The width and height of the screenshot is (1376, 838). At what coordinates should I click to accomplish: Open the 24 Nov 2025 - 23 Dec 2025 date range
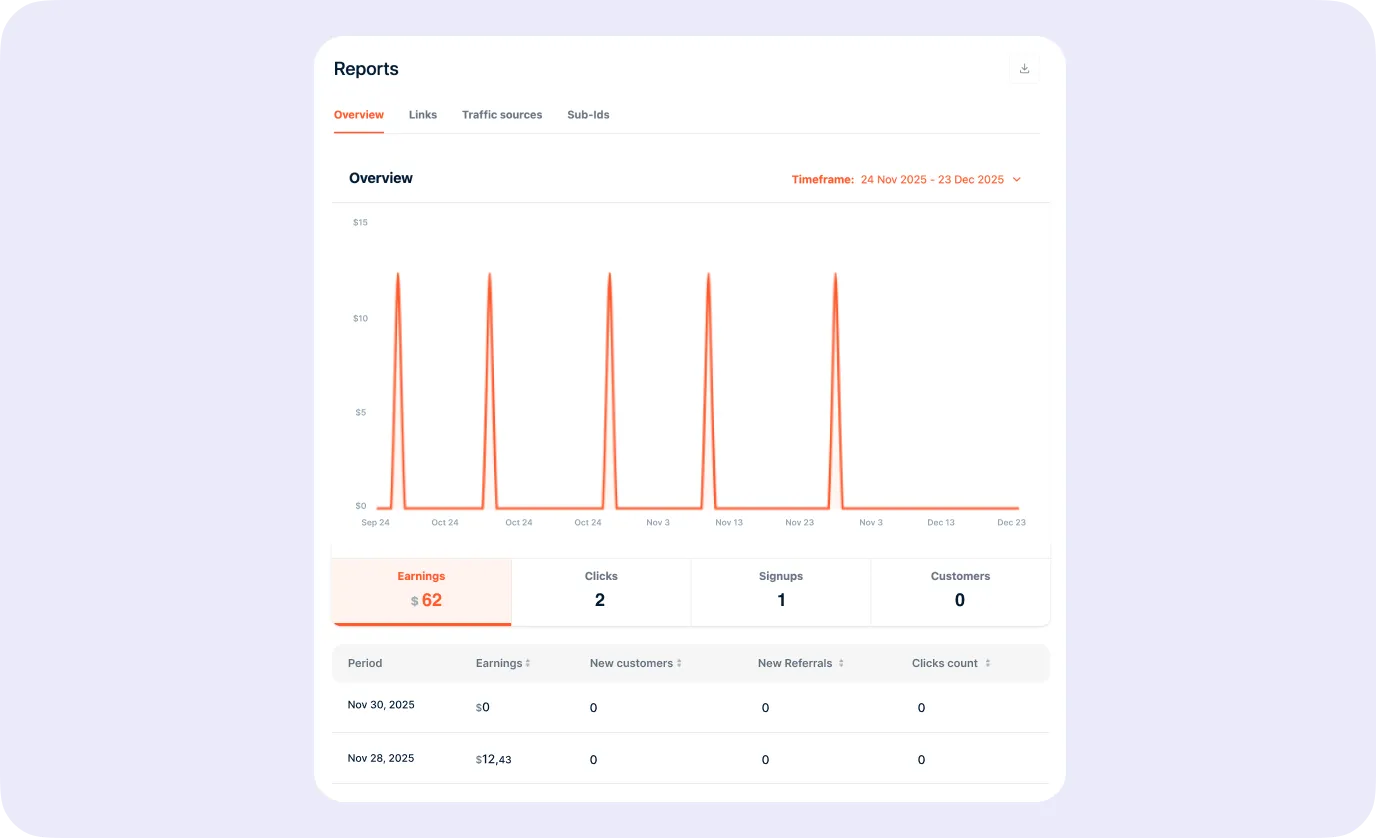[x=932, y=180]
